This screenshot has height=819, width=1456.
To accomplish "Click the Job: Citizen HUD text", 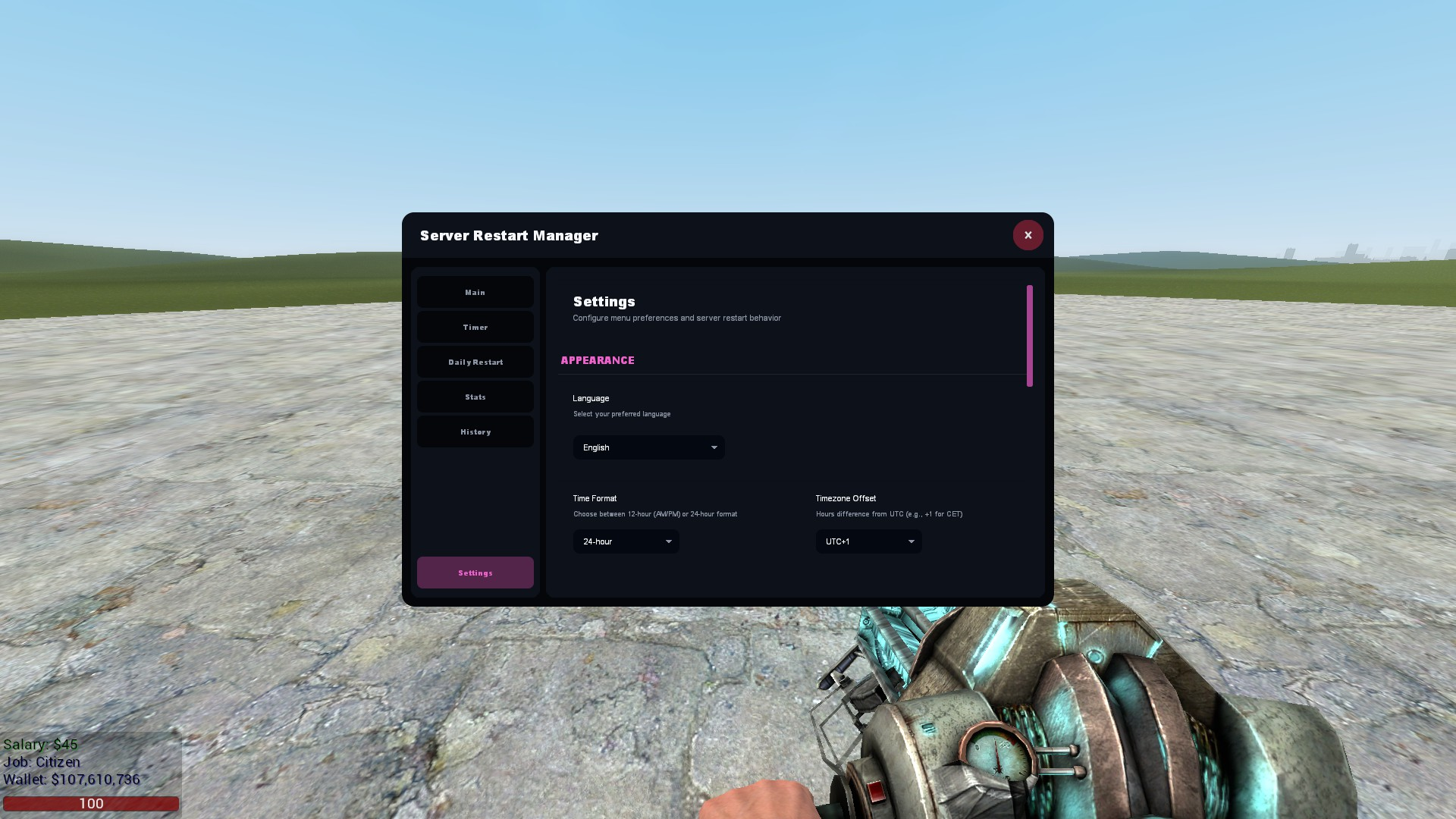I will [42, 762].
